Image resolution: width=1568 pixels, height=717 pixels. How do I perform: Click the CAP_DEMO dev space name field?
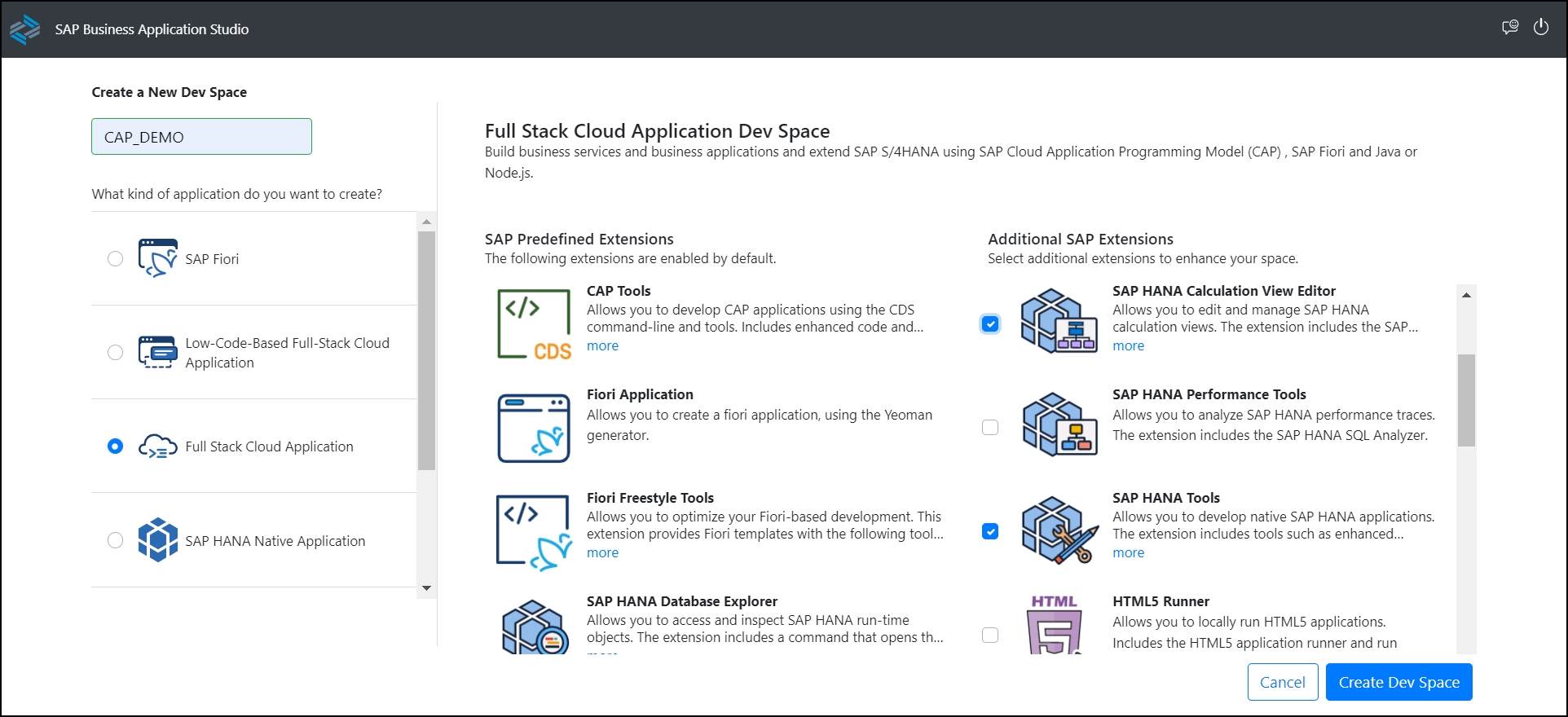point(201,137)
